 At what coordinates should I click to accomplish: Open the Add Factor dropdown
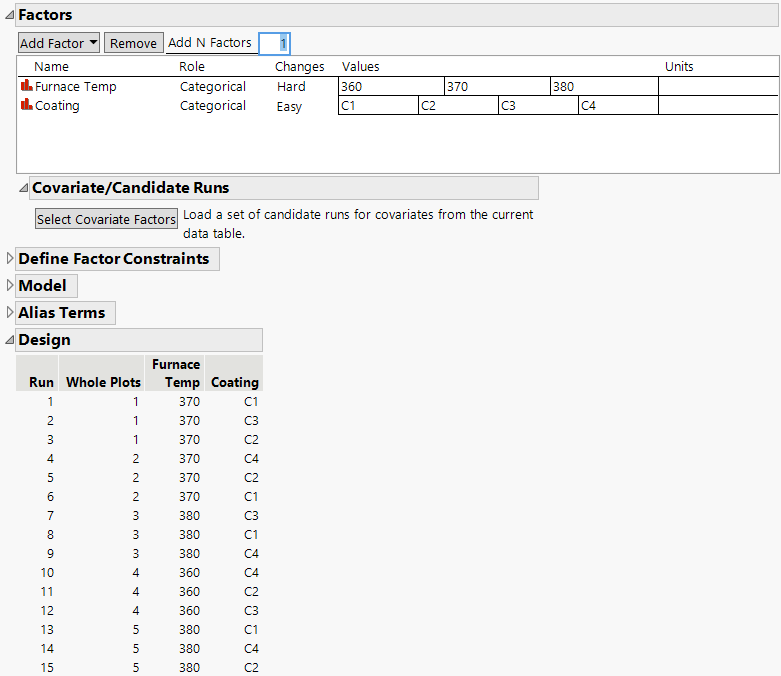pyautogui.click(x=59, y=43)
